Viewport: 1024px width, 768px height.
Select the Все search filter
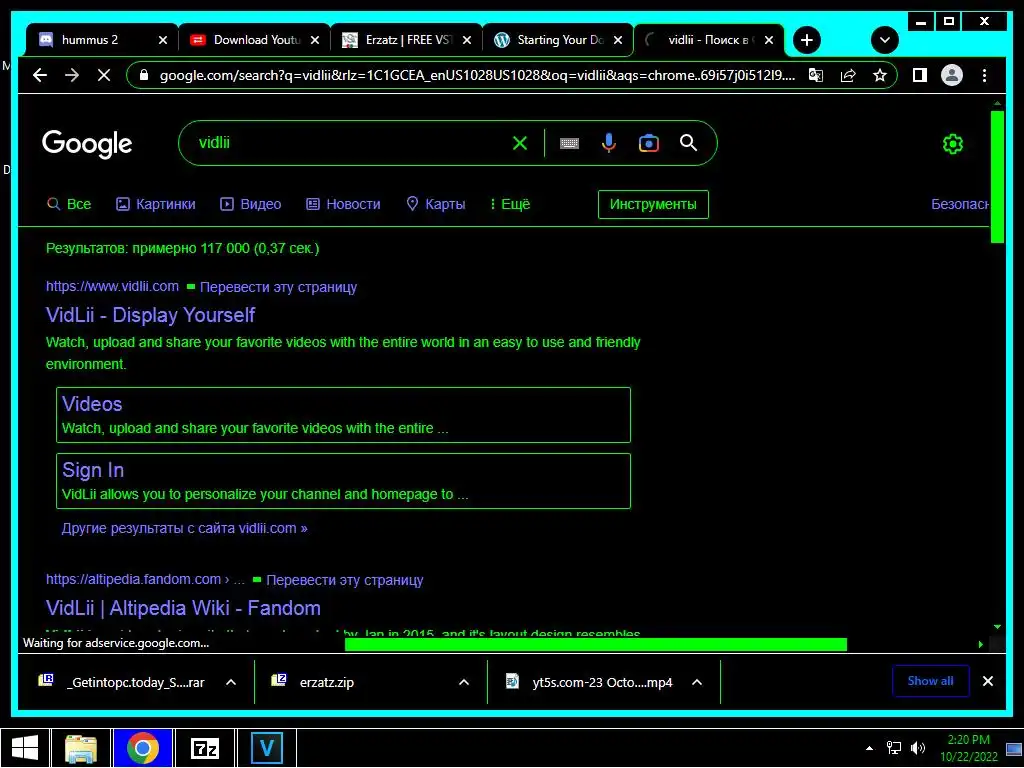(69, 204)
